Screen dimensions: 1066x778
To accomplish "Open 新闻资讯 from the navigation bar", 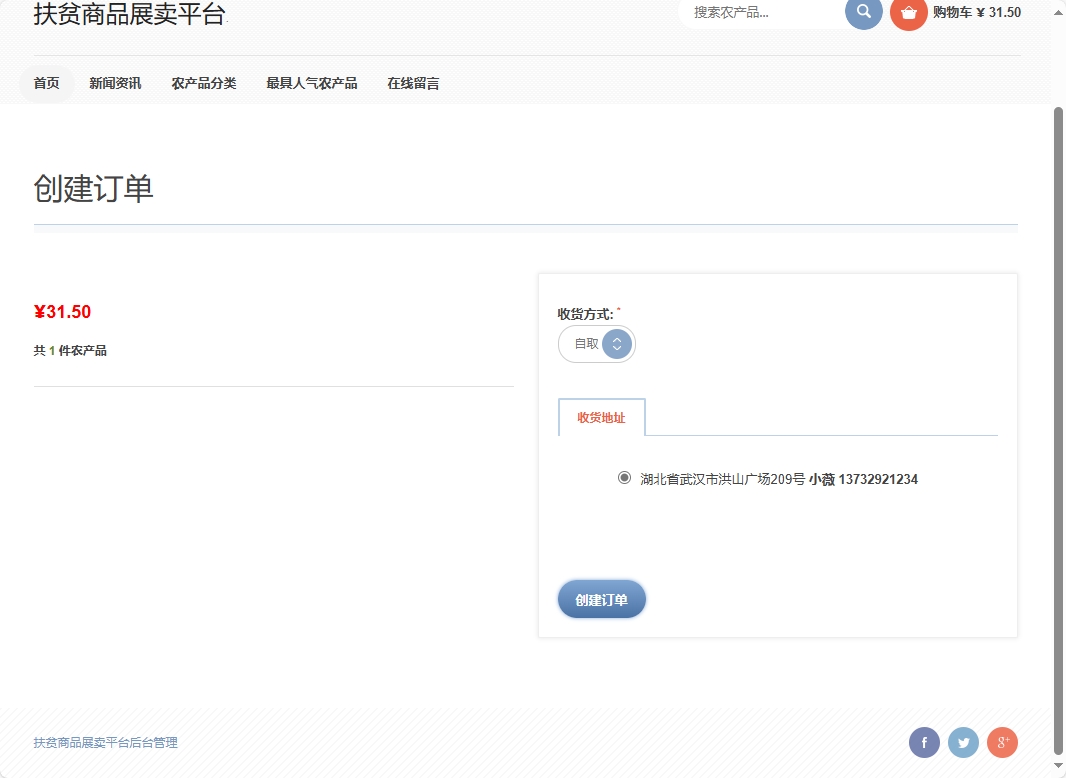I will [115, 83].
